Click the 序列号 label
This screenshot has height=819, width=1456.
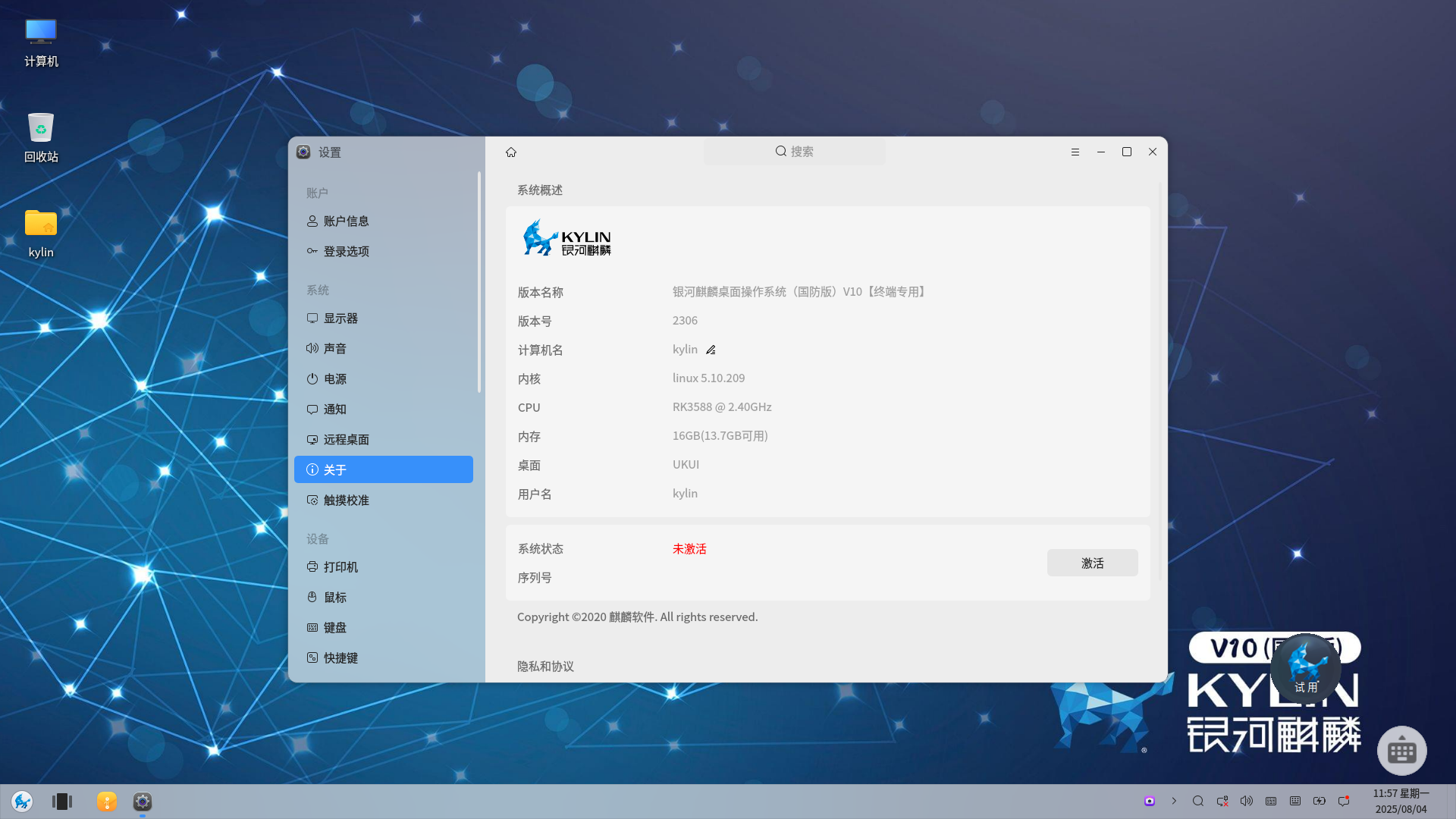pyautogui.click(x=535, y=577)
